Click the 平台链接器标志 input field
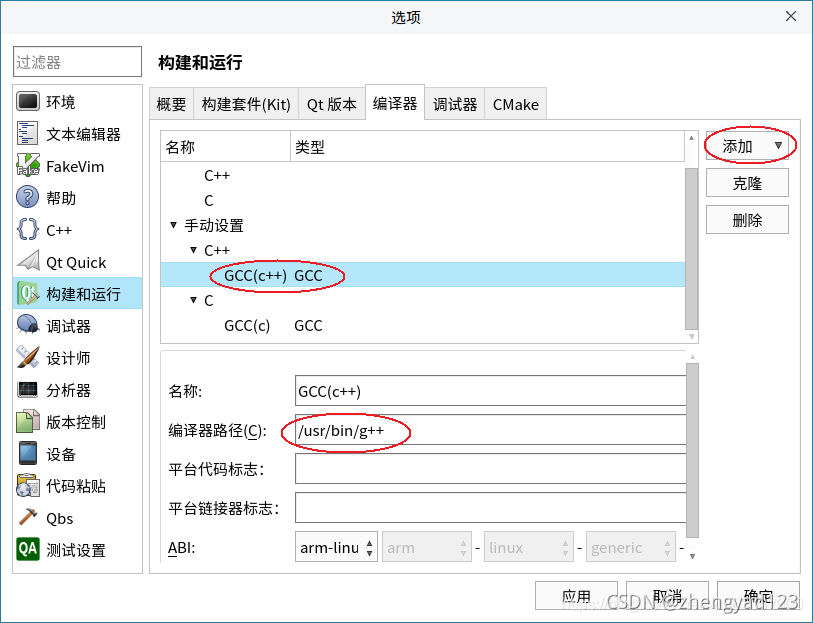813x623 pixels. coord(490,508)
